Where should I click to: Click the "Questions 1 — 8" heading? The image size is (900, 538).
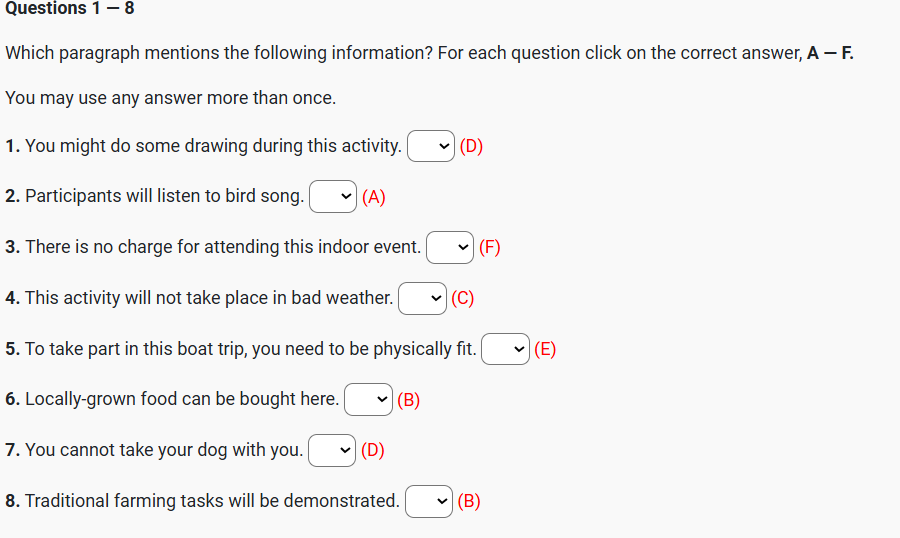(67, 9)
